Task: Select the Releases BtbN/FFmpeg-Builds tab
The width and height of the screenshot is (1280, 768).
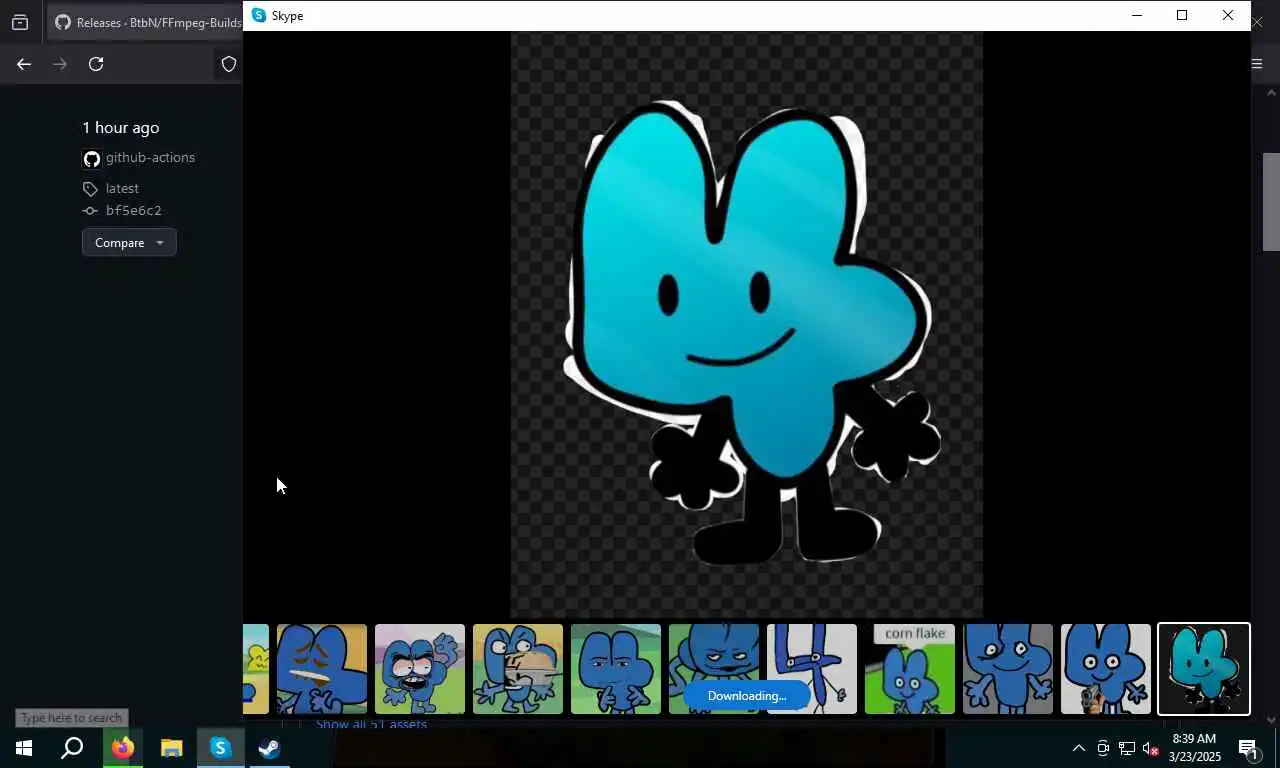Action: point(147,22)
